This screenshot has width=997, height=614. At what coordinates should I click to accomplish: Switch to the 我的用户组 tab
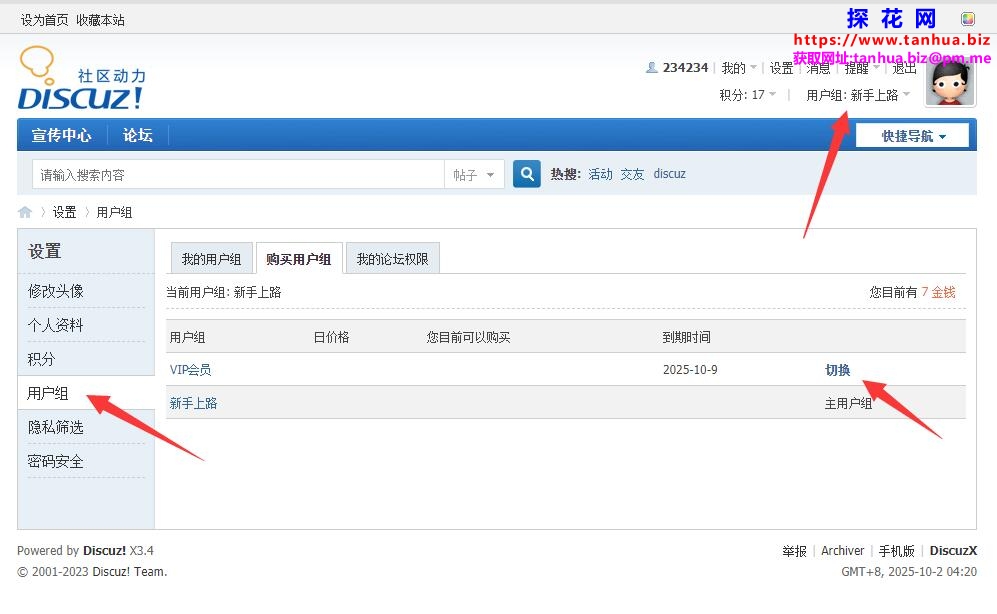(x=211, y=259)
